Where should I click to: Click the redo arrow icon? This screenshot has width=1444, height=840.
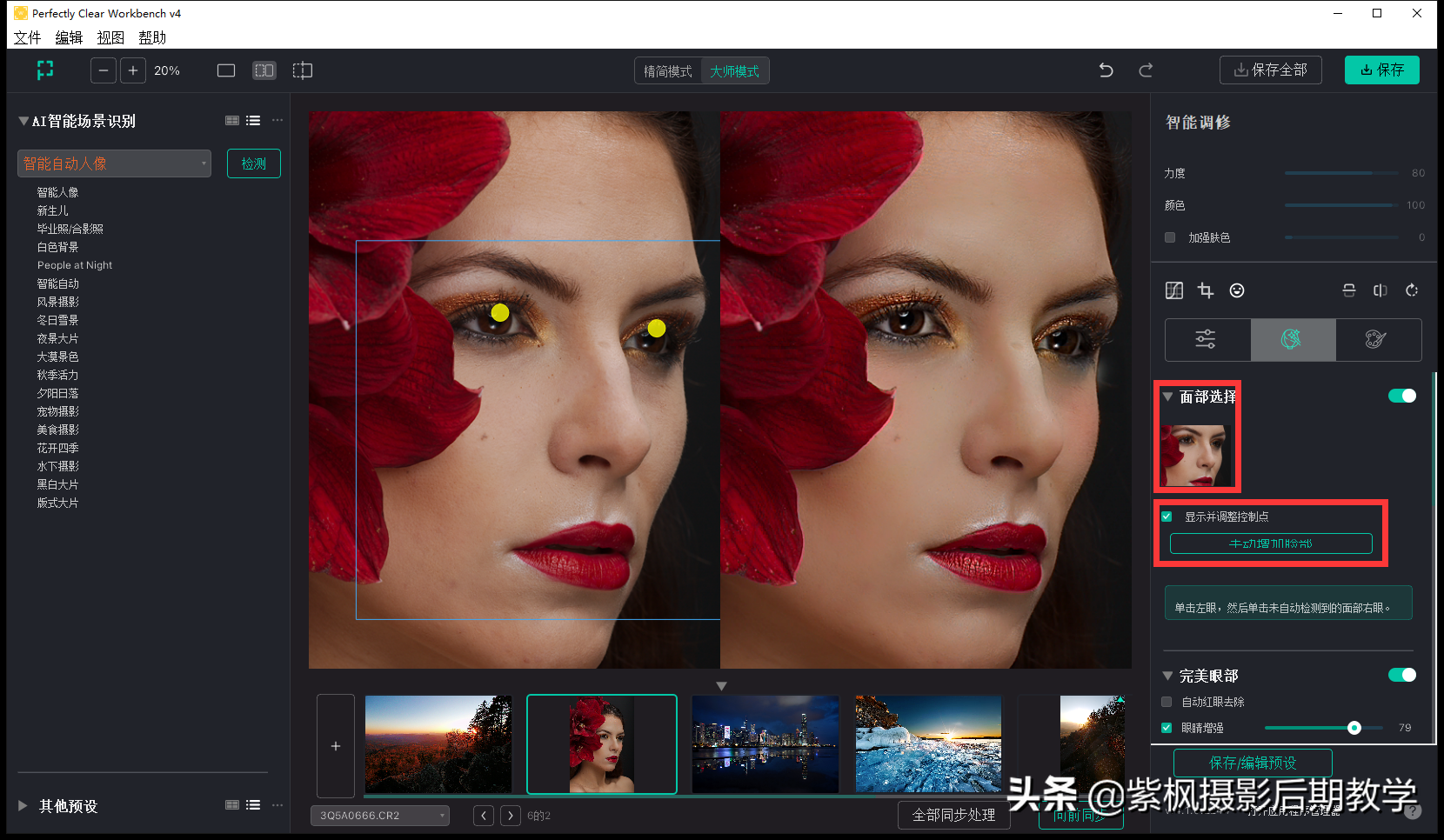(x=1146, y=70)
